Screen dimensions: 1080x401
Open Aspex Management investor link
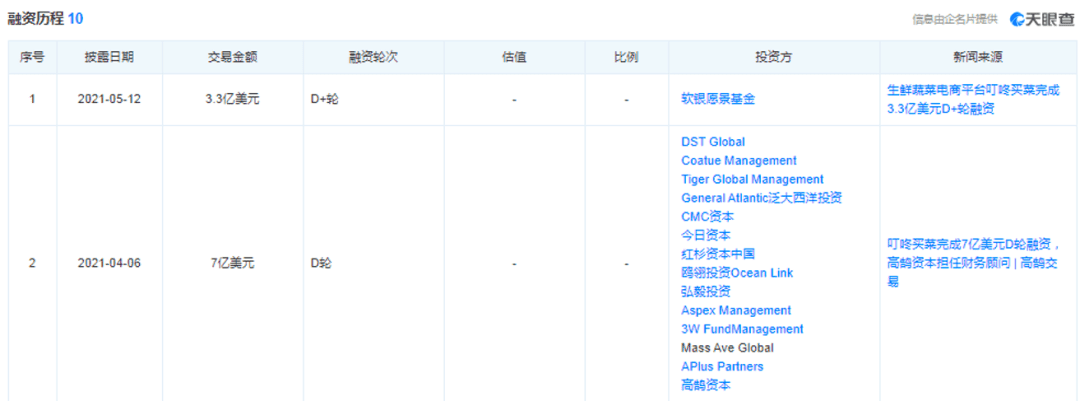pyautogui.click(x=736, y=310)
